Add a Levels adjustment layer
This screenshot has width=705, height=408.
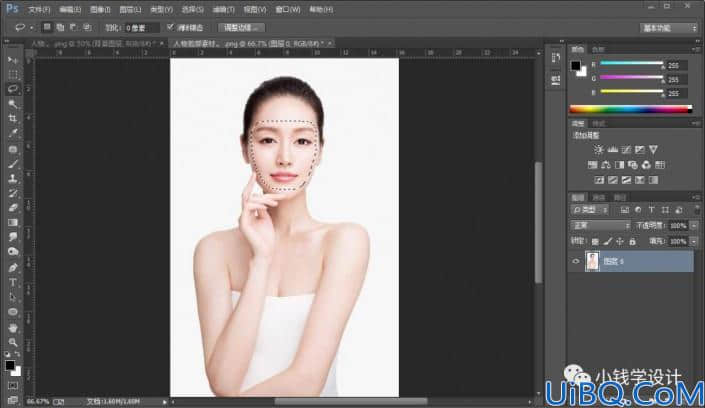(x=612, y=149)
